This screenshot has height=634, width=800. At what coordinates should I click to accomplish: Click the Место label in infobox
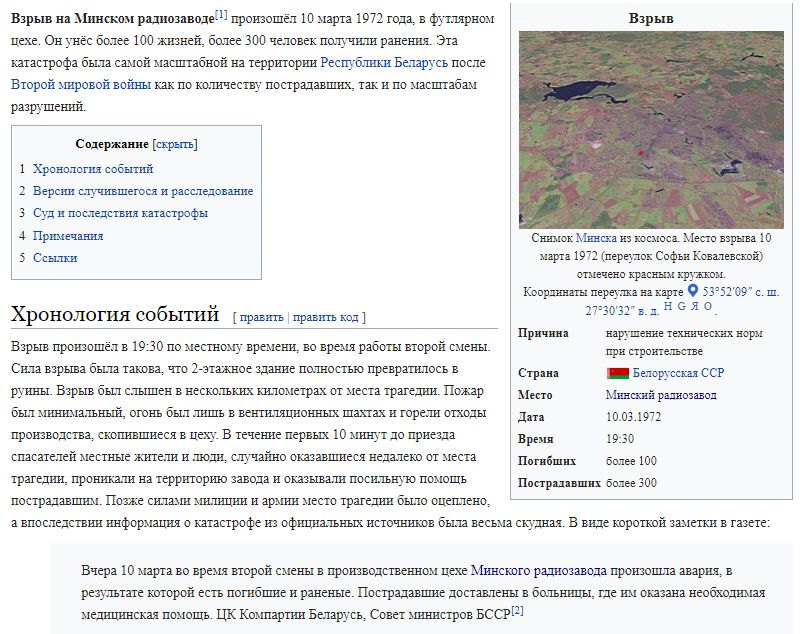tap(535, 395)
